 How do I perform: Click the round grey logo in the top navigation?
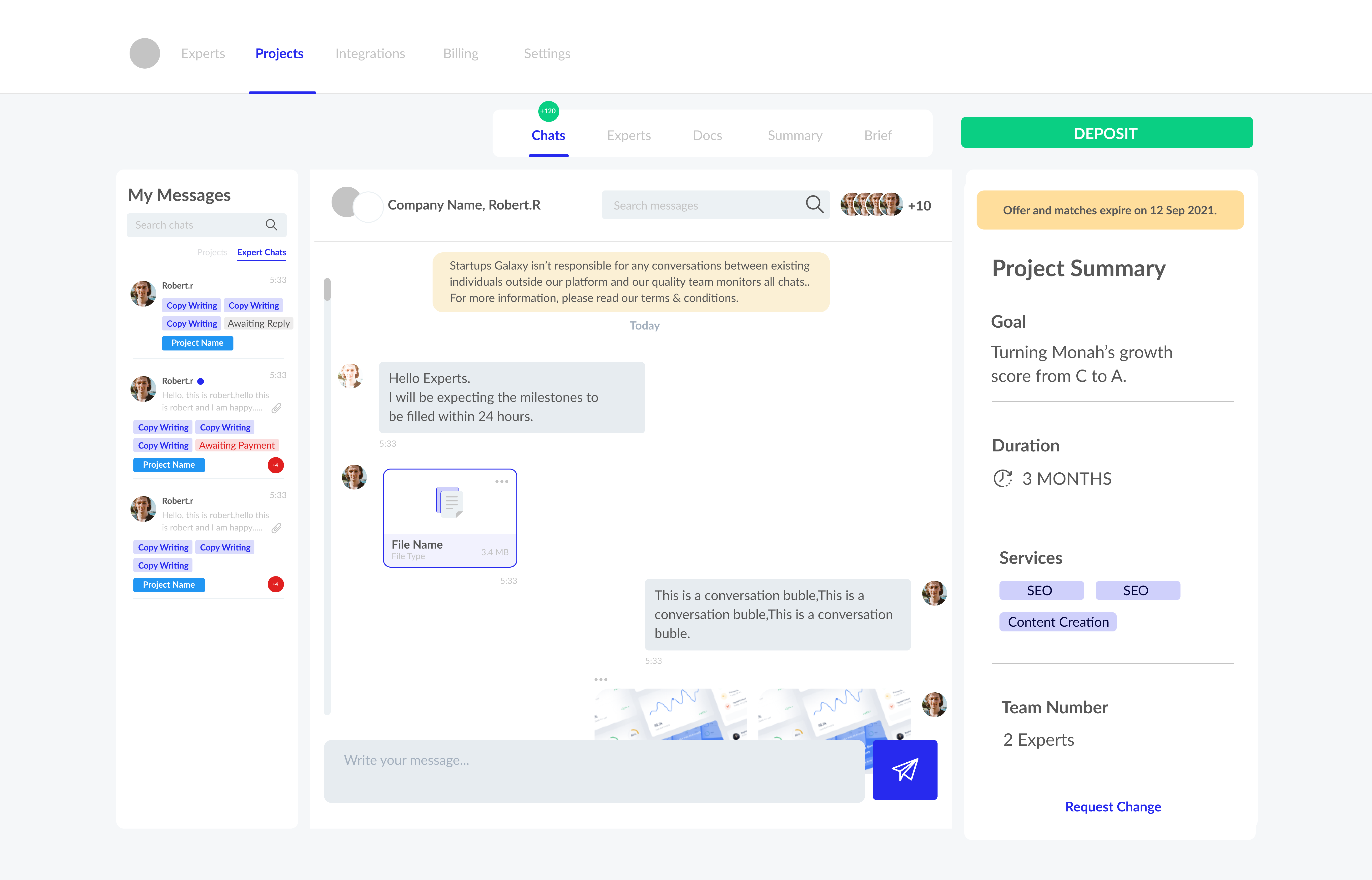point(145,53)
